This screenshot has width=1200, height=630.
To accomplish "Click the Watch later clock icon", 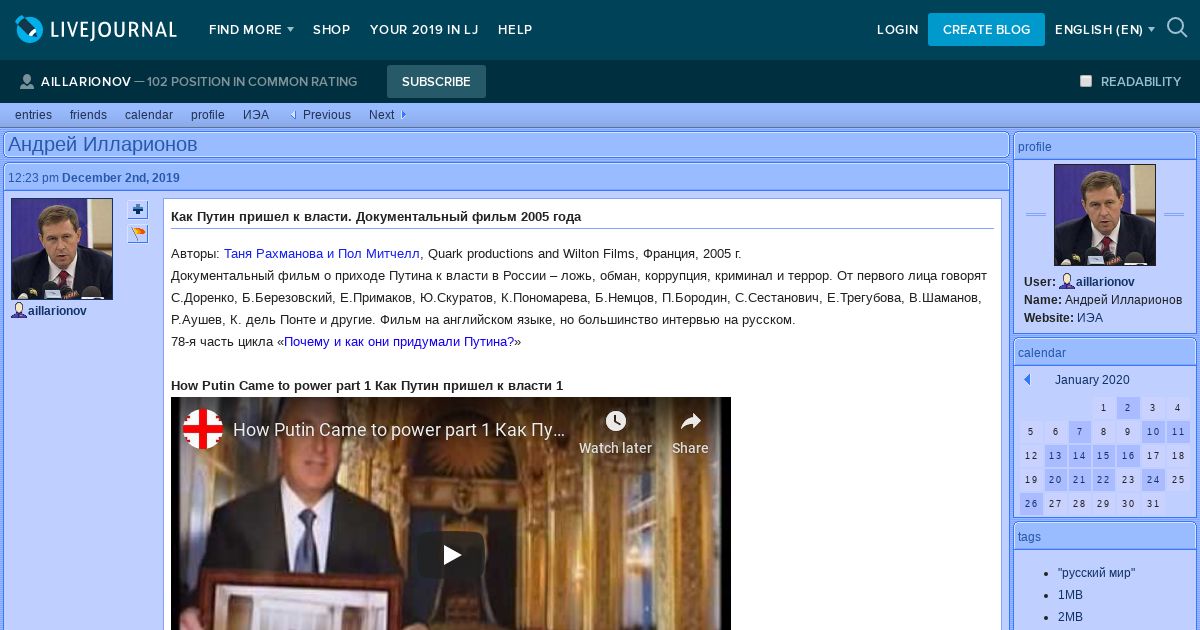I will tap(615, 421).
